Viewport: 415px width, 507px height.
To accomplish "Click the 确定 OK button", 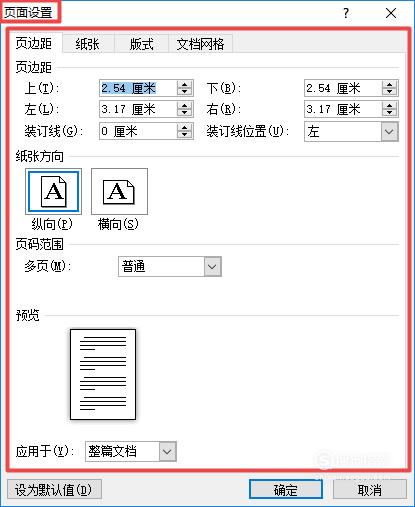I will tap(286, 490).
